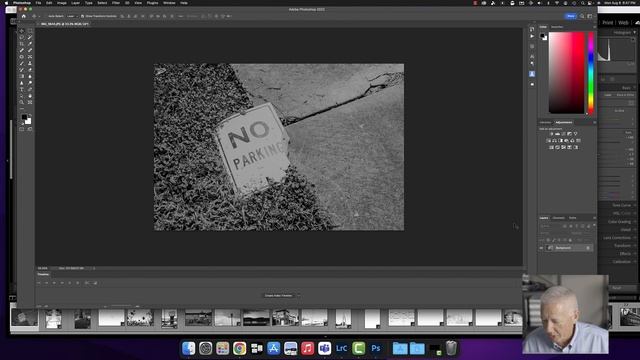Open the Photoshop search magnifier icon
Screen dimensions: 640x360
point(582,16)
